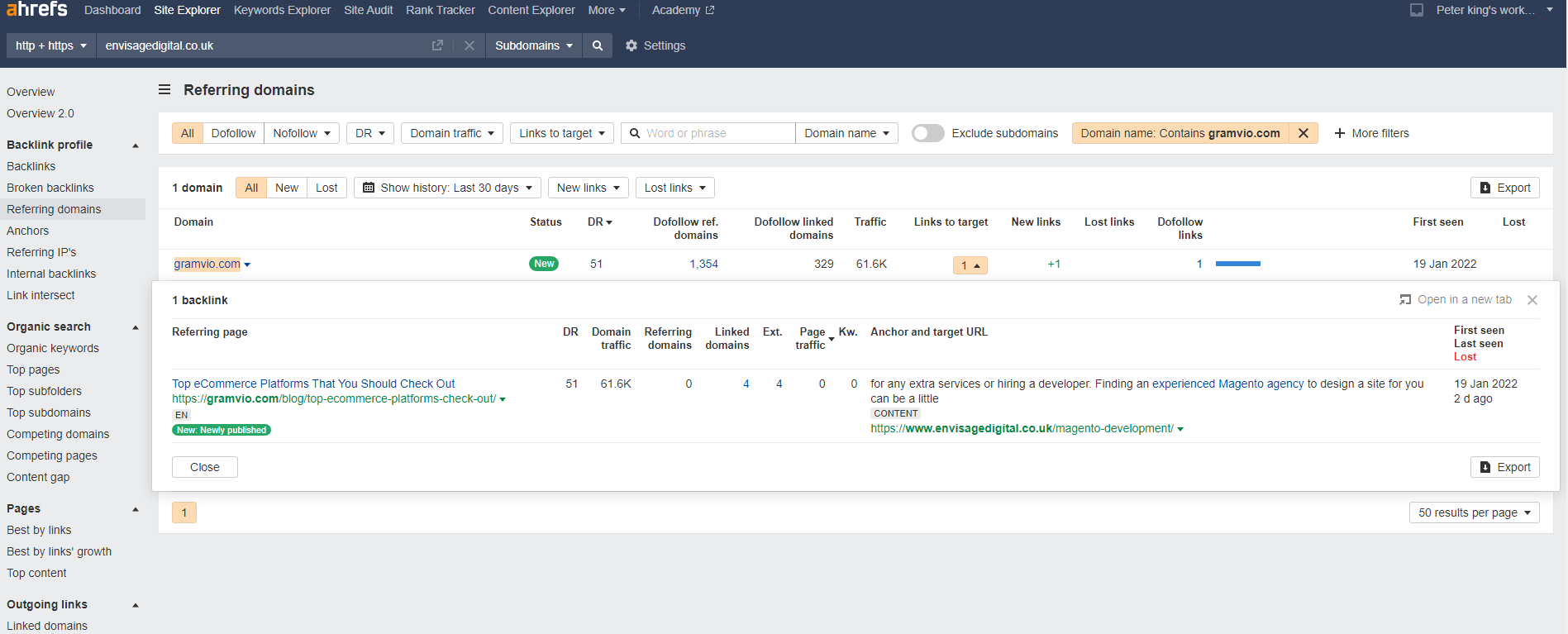
Task: Select Dofollow link filter
Action: pos(233,133)
